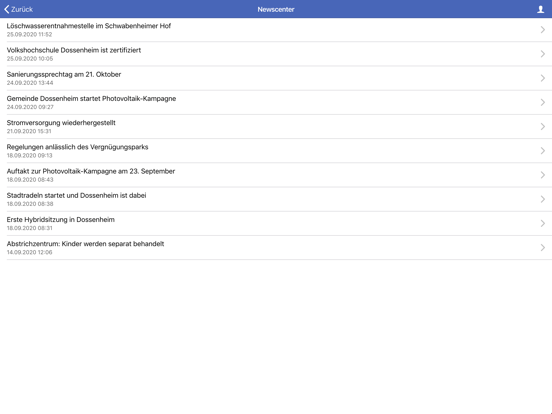Click timestamp 24.09.2020 09:27
The height and width of the screenshot is (414, 552).
[30, 107]
